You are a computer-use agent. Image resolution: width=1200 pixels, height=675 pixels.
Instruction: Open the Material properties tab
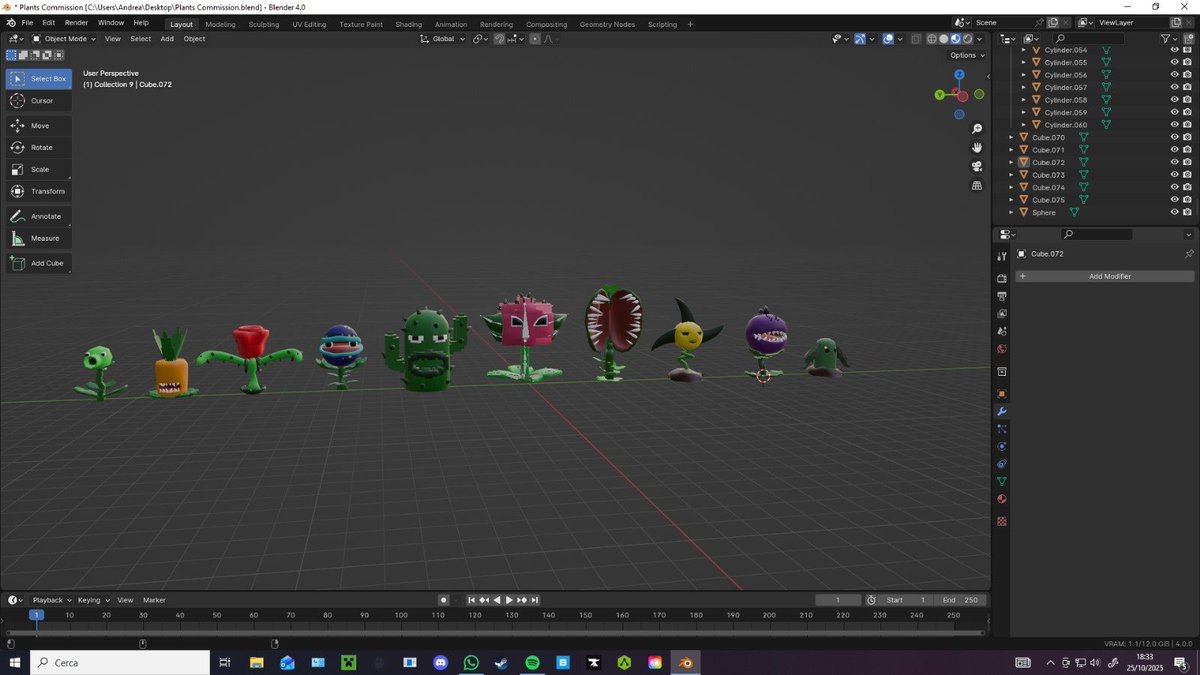(1001, 499)
